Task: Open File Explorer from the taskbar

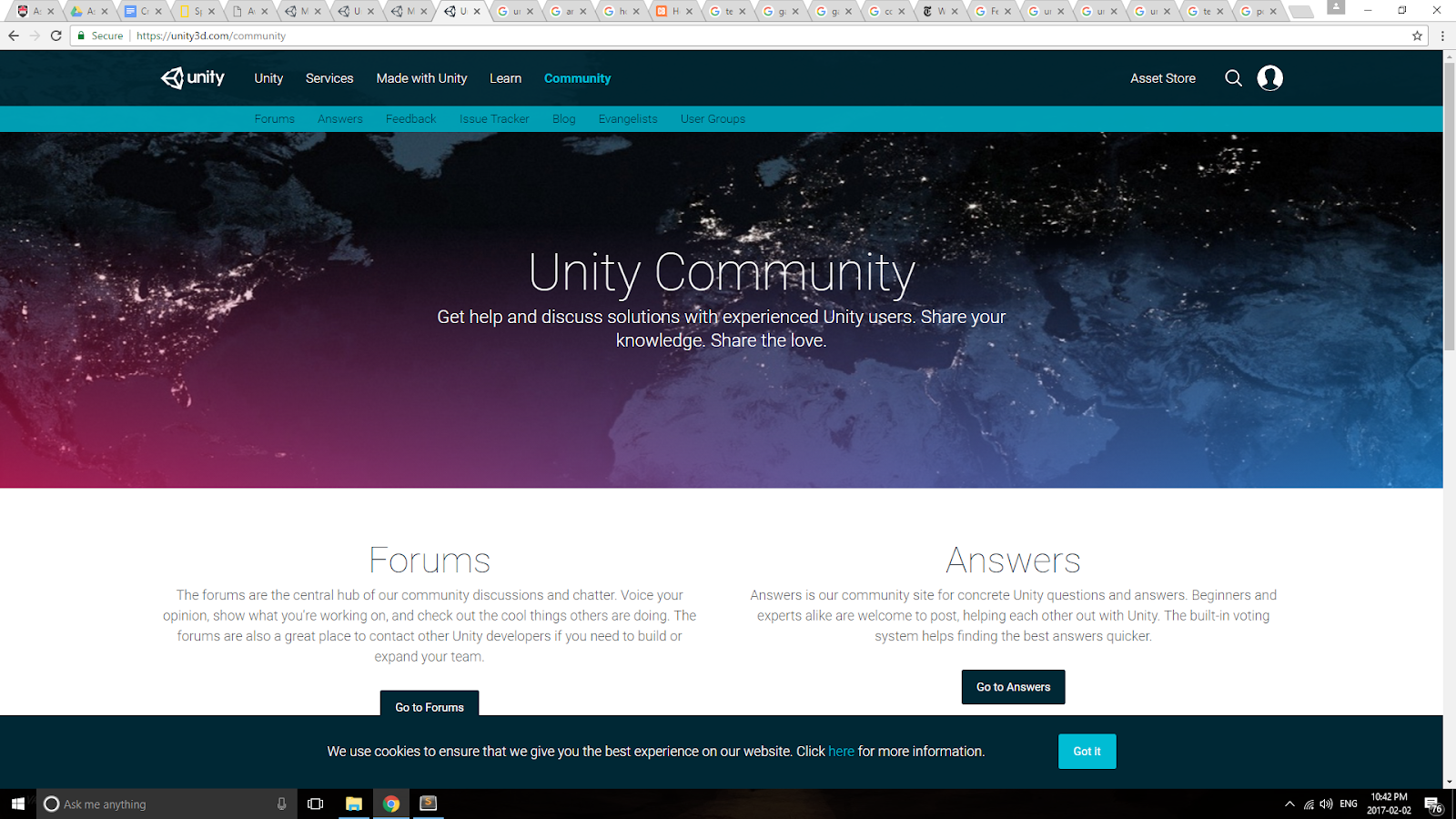Action: [354, 804]
